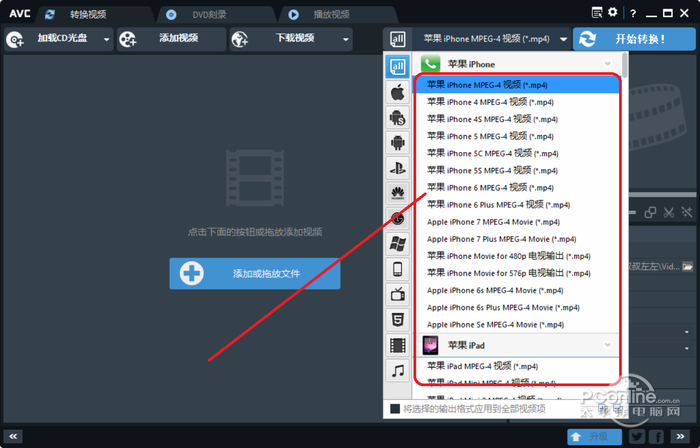The image size is (700, 448).
Task: Select iPhone Movie for 480p 电视输出
Action: (516, 256)
